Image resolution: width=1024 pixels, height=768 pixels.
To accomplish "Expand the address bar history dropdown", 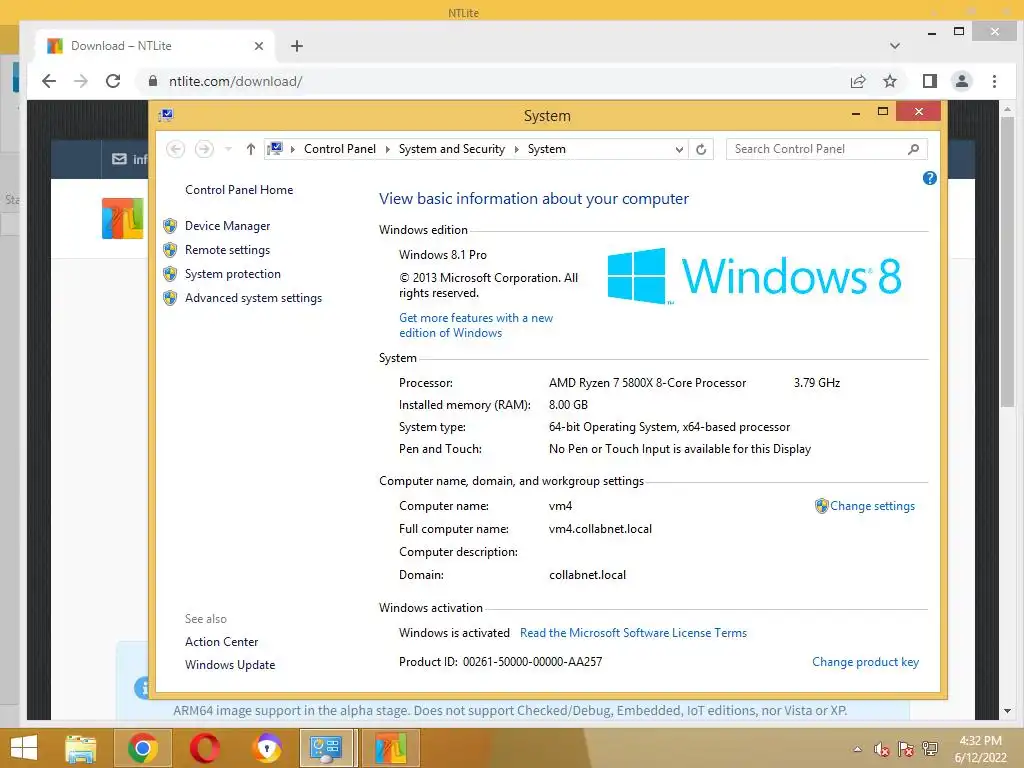I will coord(679,150).
